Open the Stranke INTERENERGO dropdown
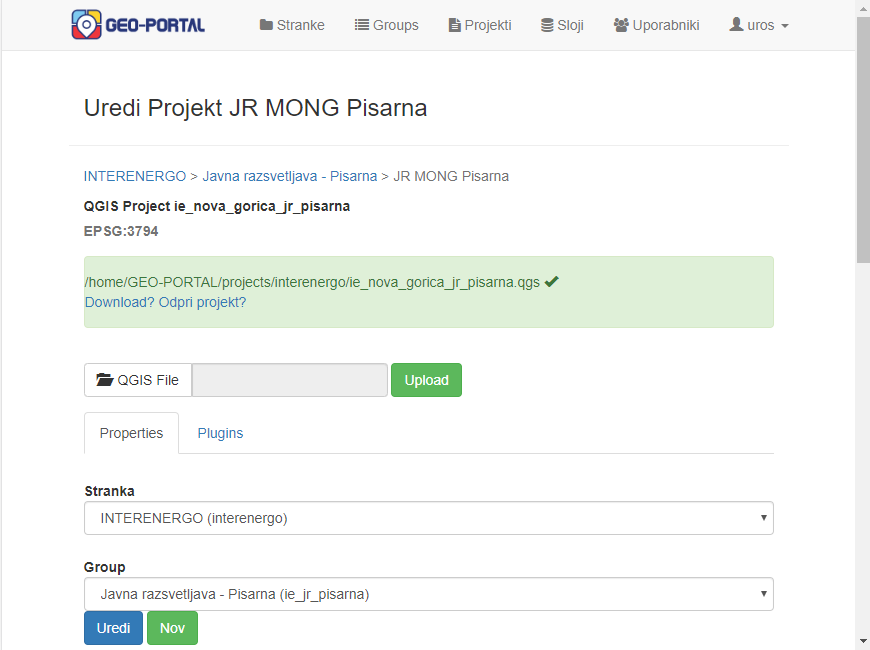The height and width of the screenshot is (650, 870). (x=429, y=518)
